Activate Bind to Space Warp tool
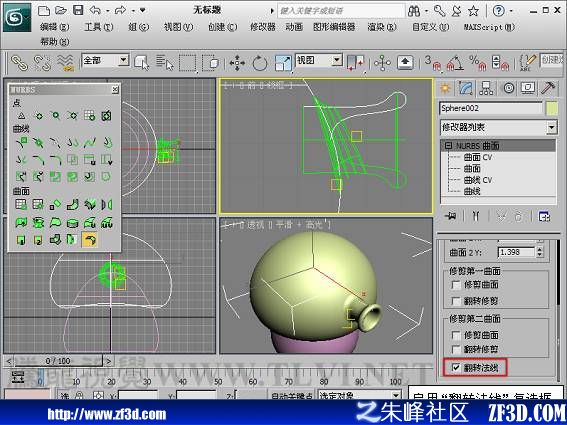567x425 pixels. tap(65, 62)
